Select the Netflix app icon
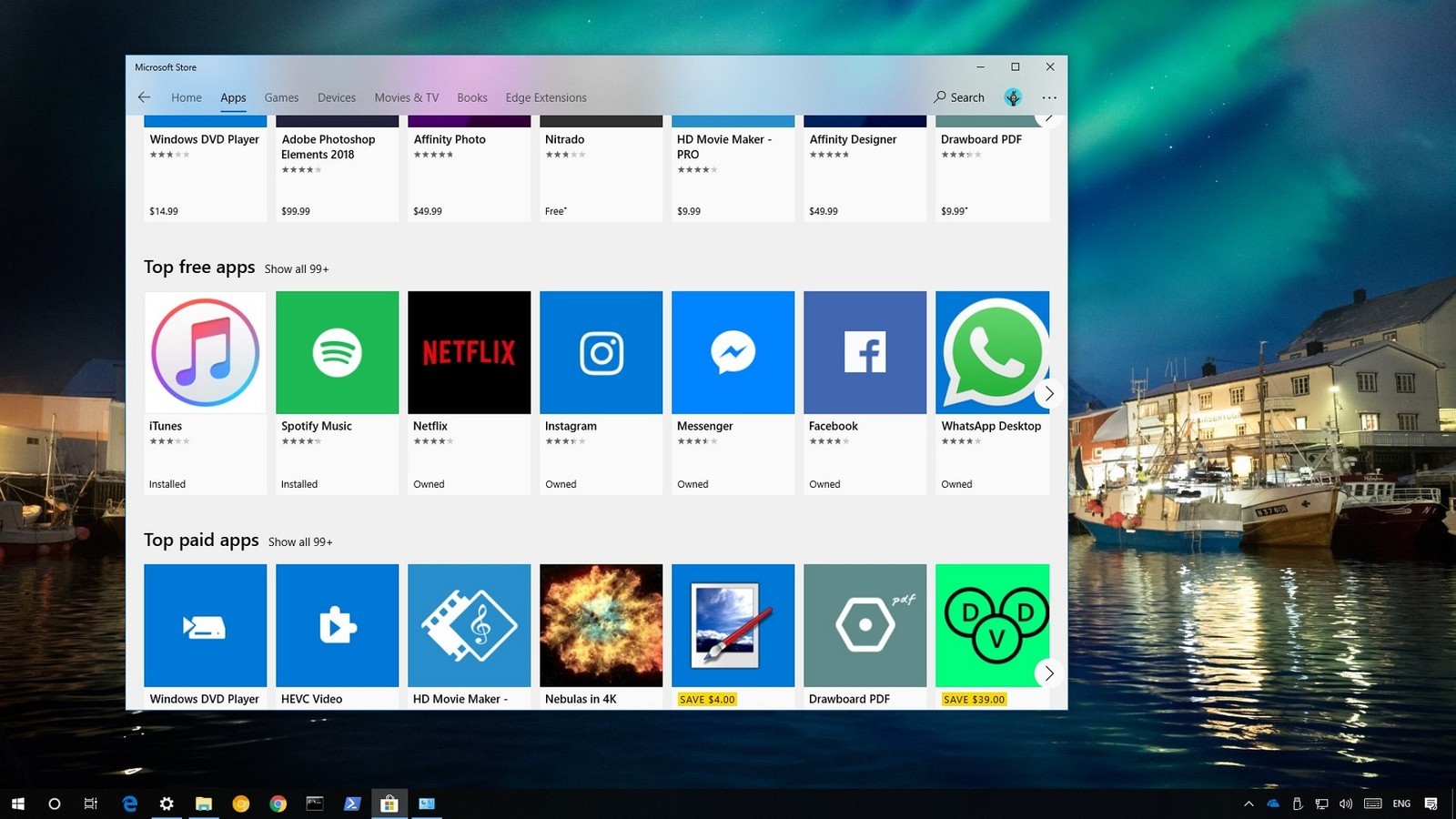The height and width of the screenshot is (819, 1456). pos(469,353)
